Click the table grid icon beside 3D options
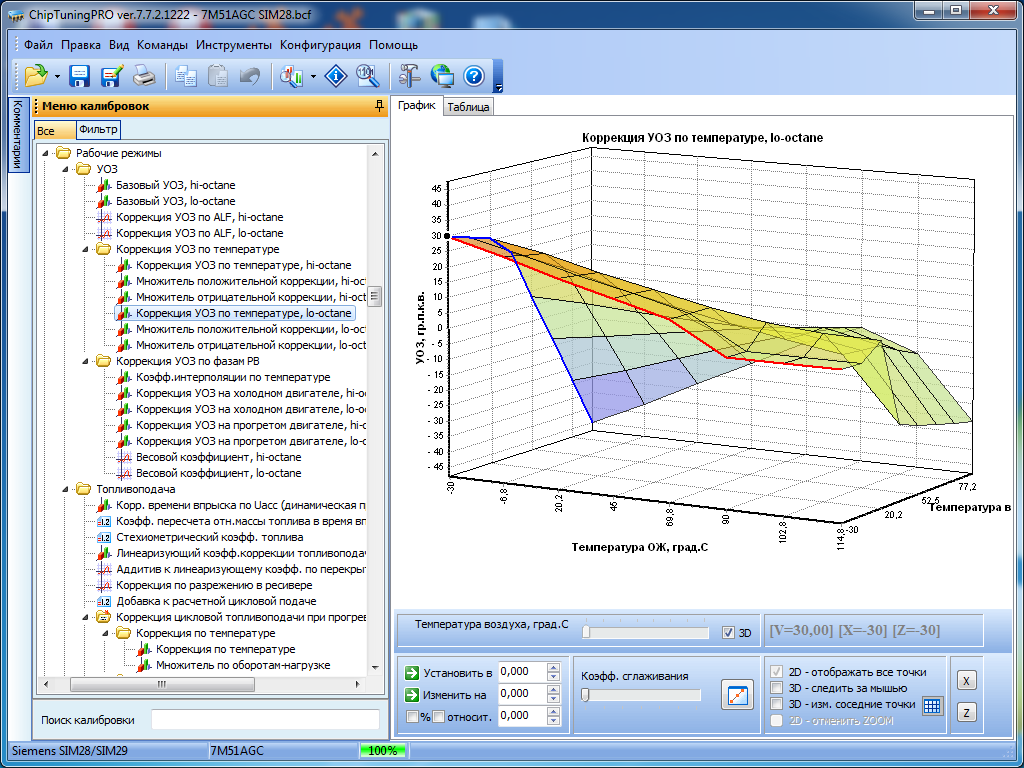This screenshot has height=768, width=1024. click(x=933, y=705)
